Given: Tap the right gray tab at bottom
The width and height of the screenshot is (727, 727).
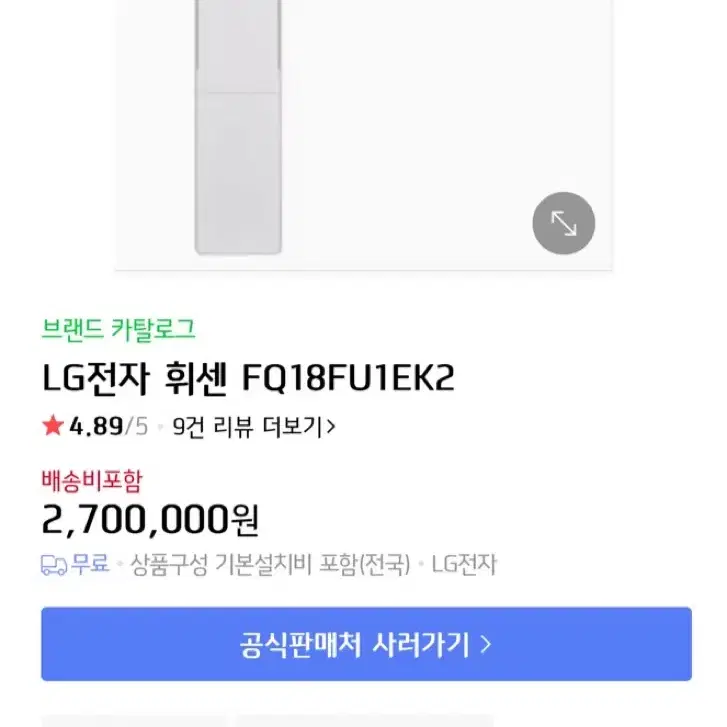Looking at the screenshot, I should tap(365, 720).
